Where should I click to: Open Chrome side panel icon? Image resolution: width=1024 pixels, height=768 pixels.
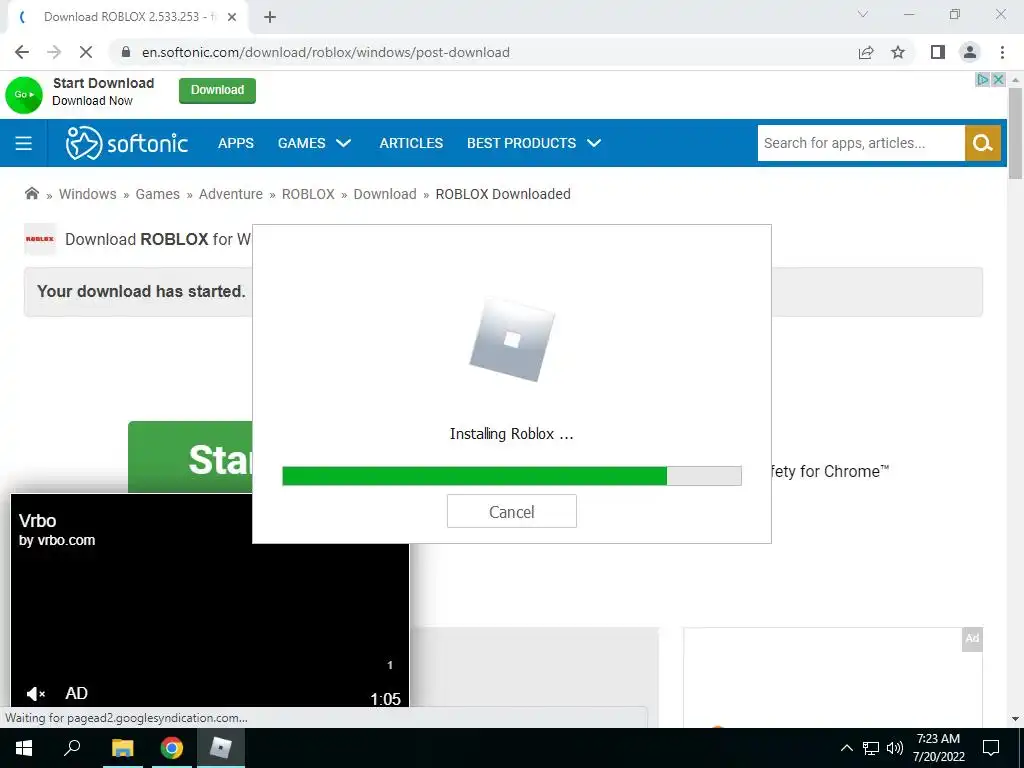tap(938, 52)
